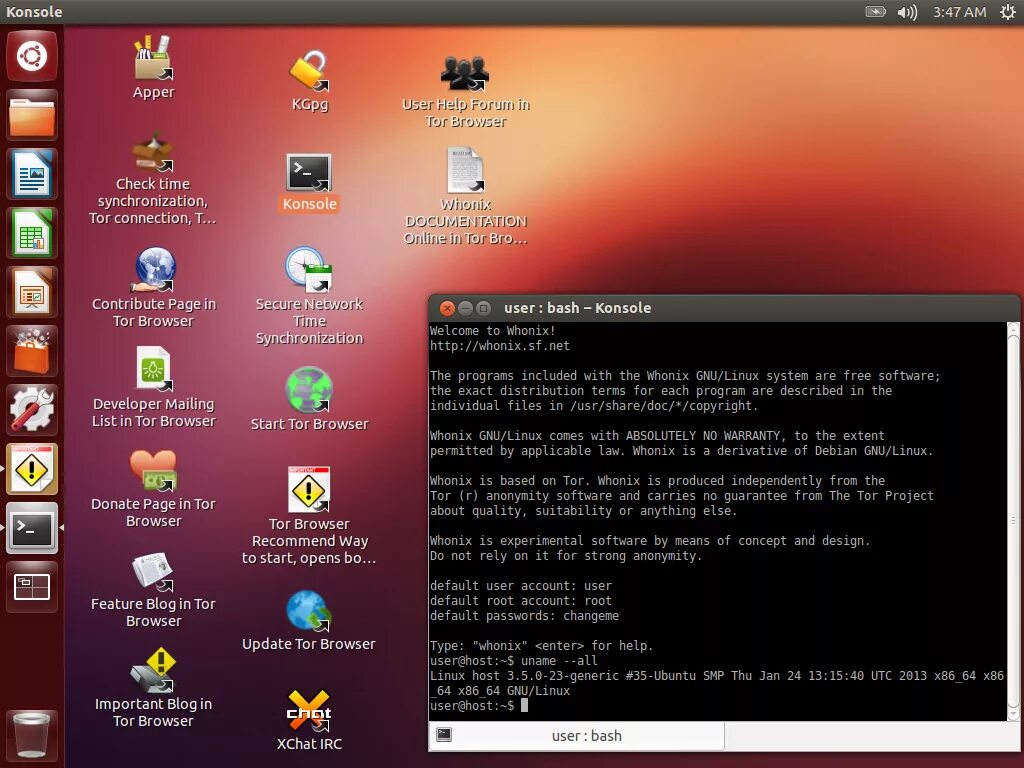The height and width of the screenshot is (768, 1024).
Task: Click 'default user account: user' line
Action: coord(520,586)
